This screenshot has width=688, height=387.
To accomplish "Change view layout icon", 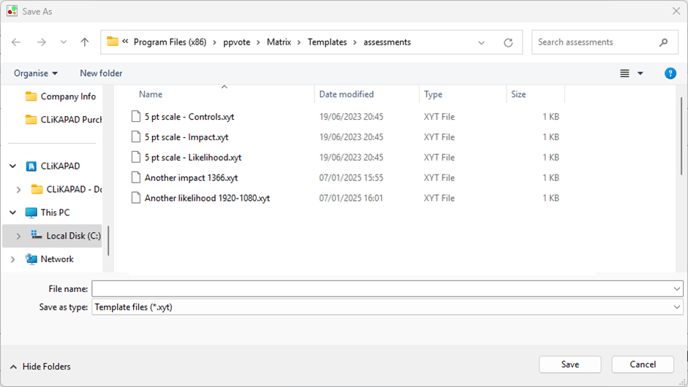I will pos(625,73).
